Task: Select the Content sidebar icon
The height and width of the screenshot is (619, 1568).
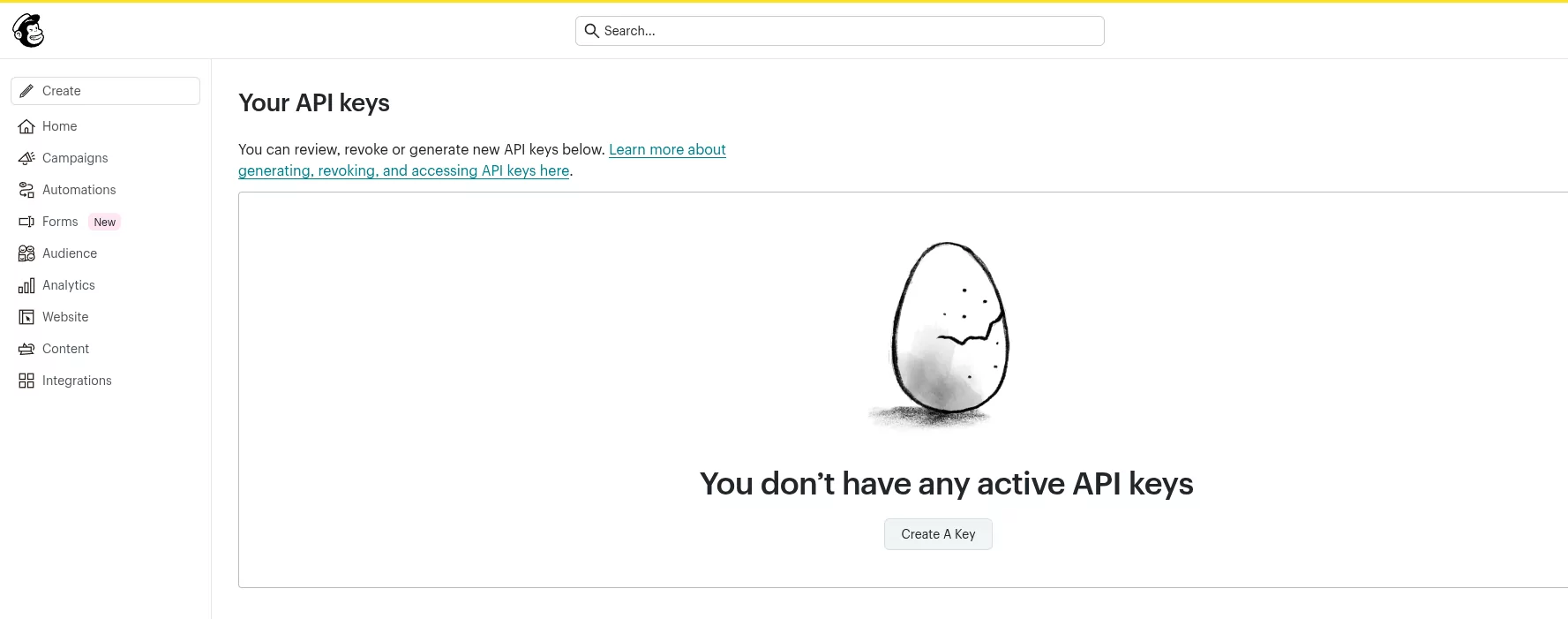Action: [x=26, y=349]
